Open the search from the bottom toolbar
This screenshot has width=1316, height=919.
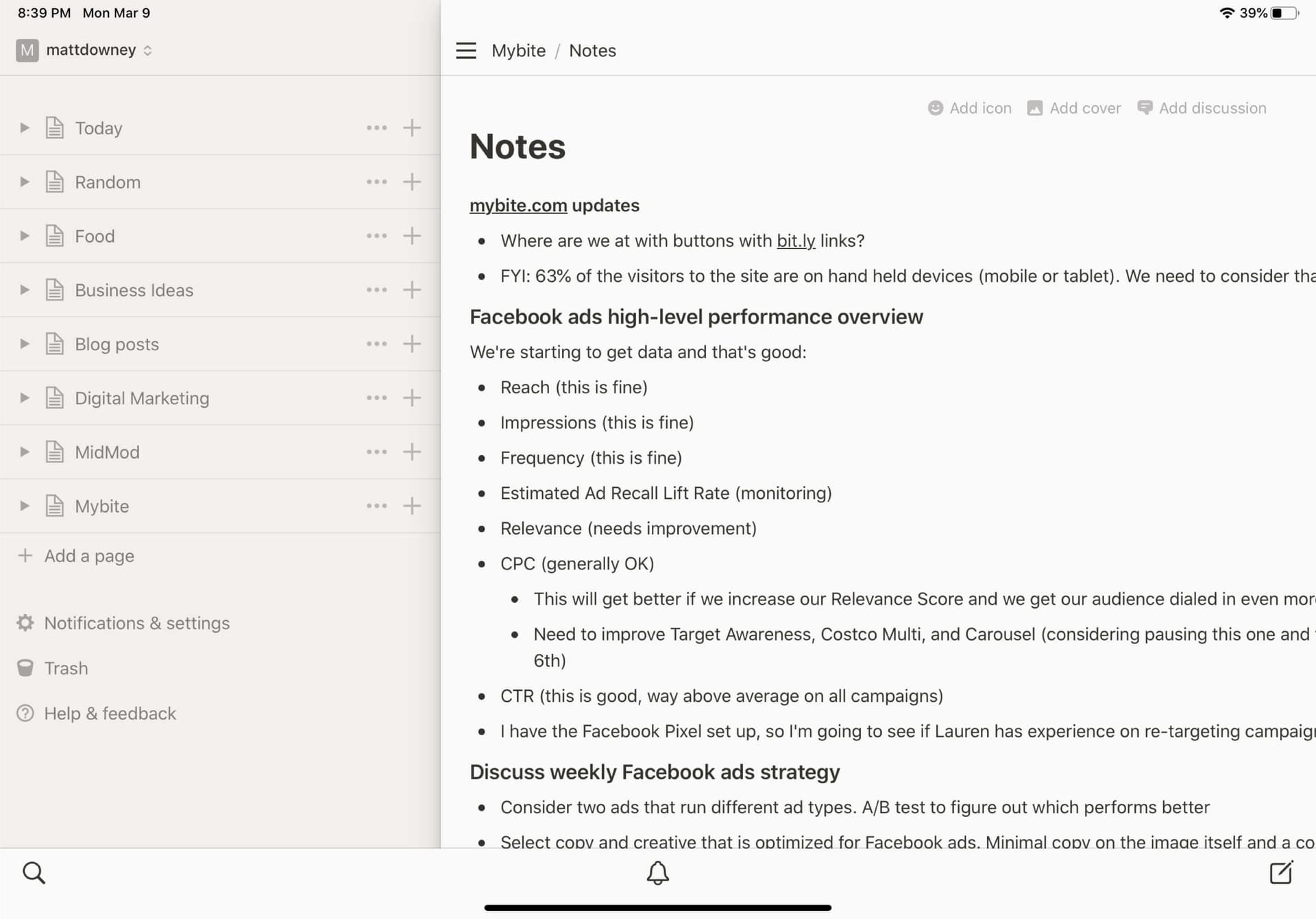click(33, 872)
